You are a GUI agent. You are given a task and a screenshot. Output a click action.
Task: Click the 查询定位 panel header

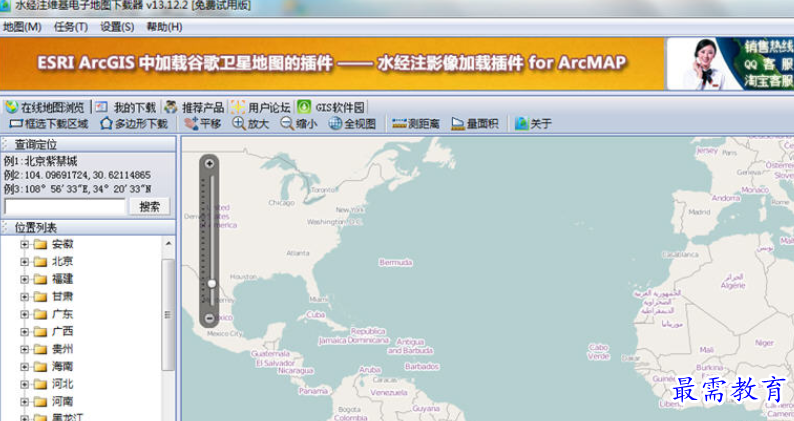point(88,144)
